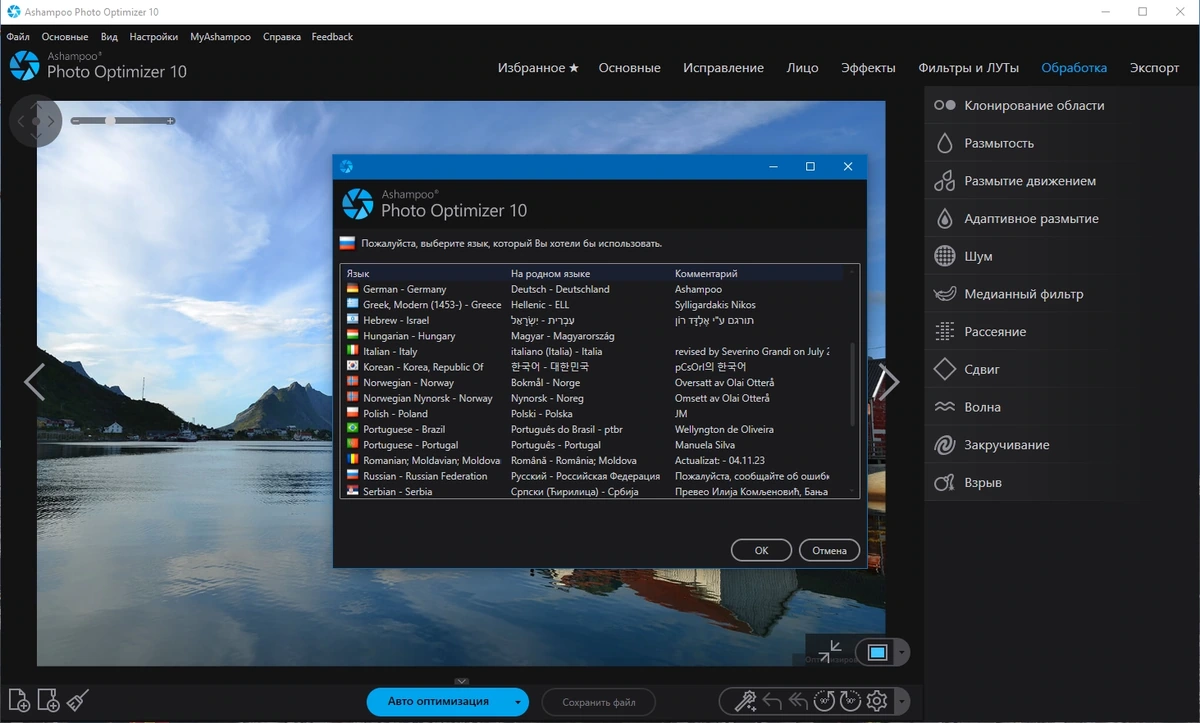Click the language list vertical scrollbar
This screenshot has height=723, width=1200.
tap(853, 383)
